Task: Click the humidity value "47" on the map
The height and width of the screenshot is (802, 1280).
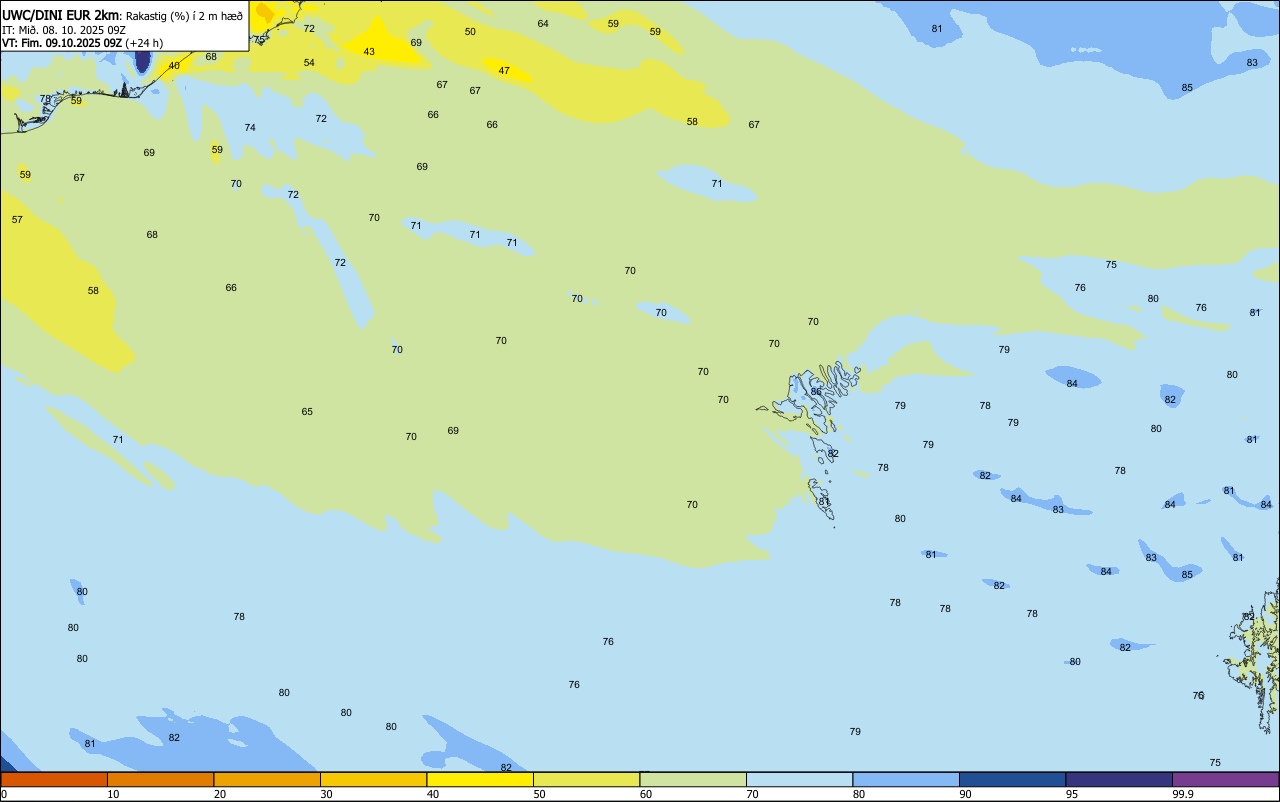Action: pos(504,71)
